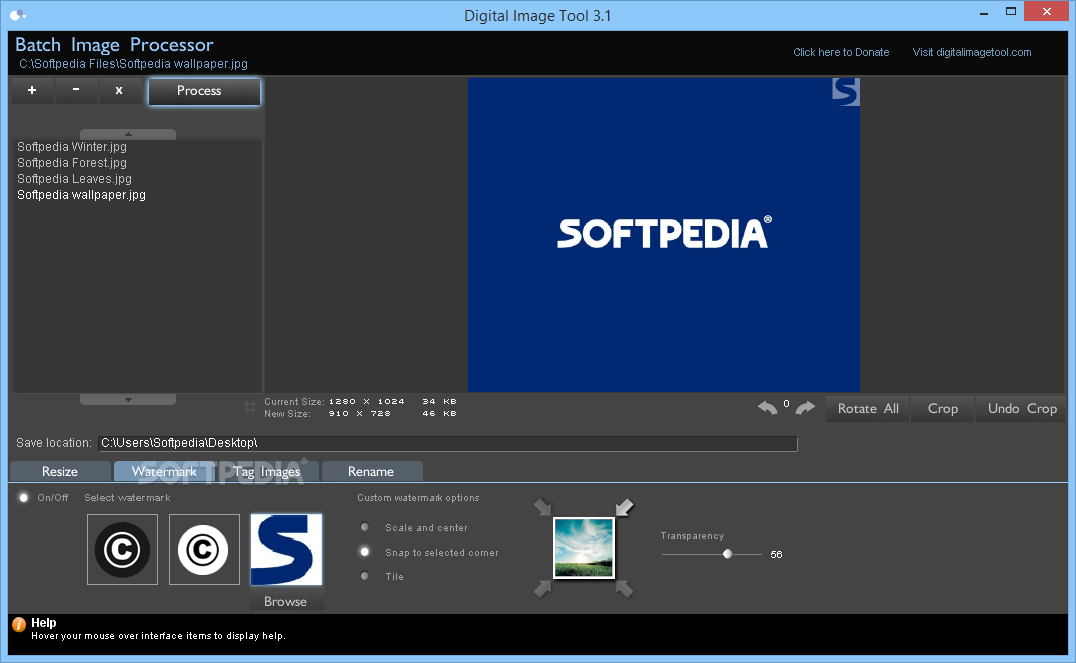
Task: Snap watermark to top-right corner arrow
Action: pyautogui.click(x=624, y=507)
